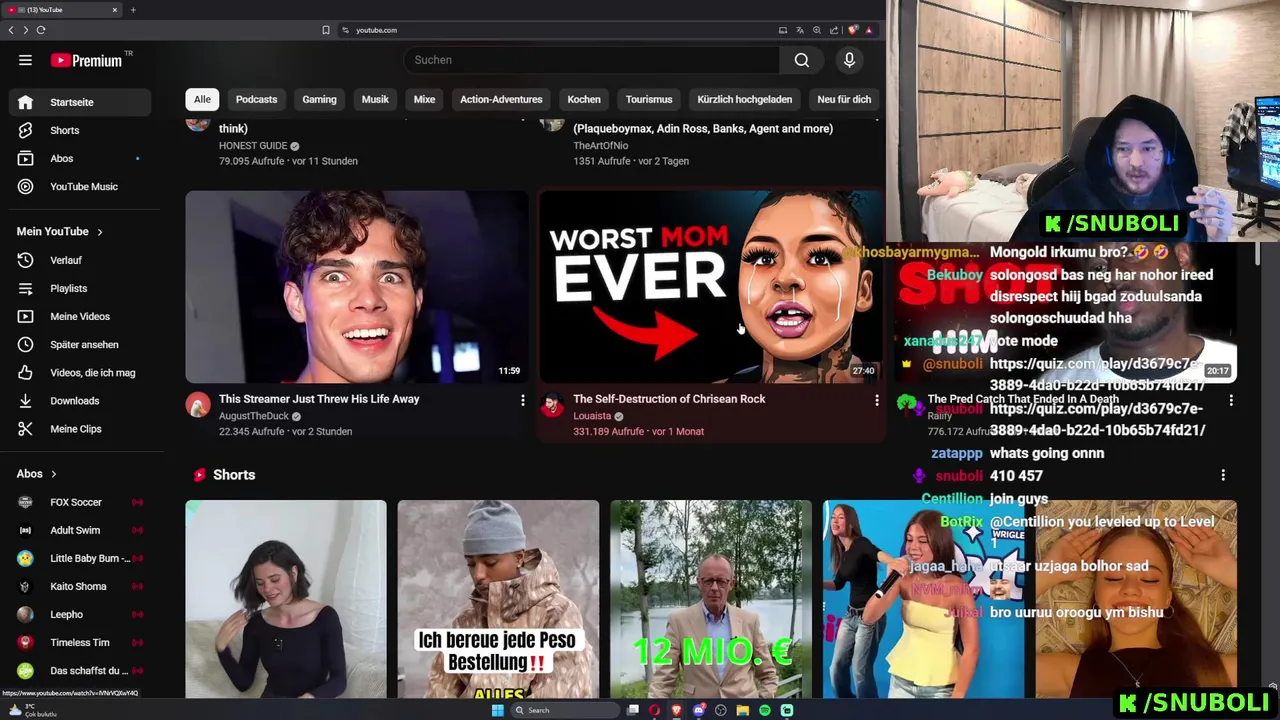Viewport: 1280px width, 720px height.
Task: Click The Self-Destruction of Chrisean Rock title
Action: pos(669,399)
